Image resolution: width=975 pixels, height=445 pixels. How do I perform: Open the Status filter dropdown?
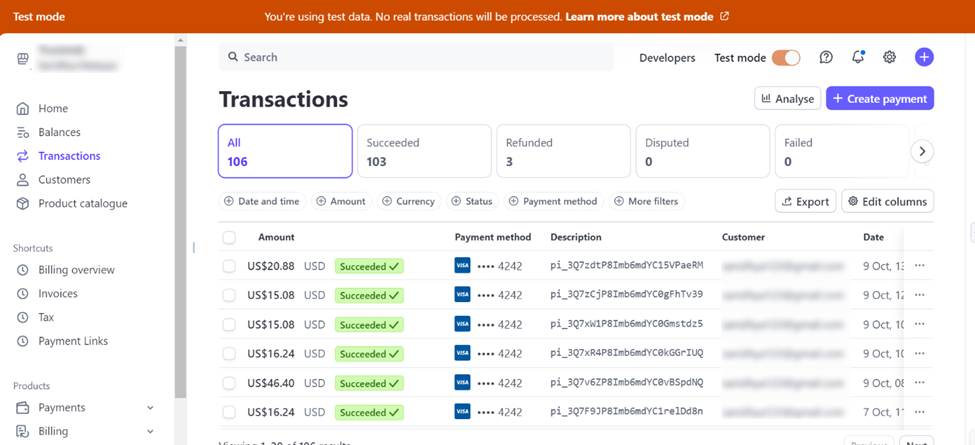coord(471,201)
